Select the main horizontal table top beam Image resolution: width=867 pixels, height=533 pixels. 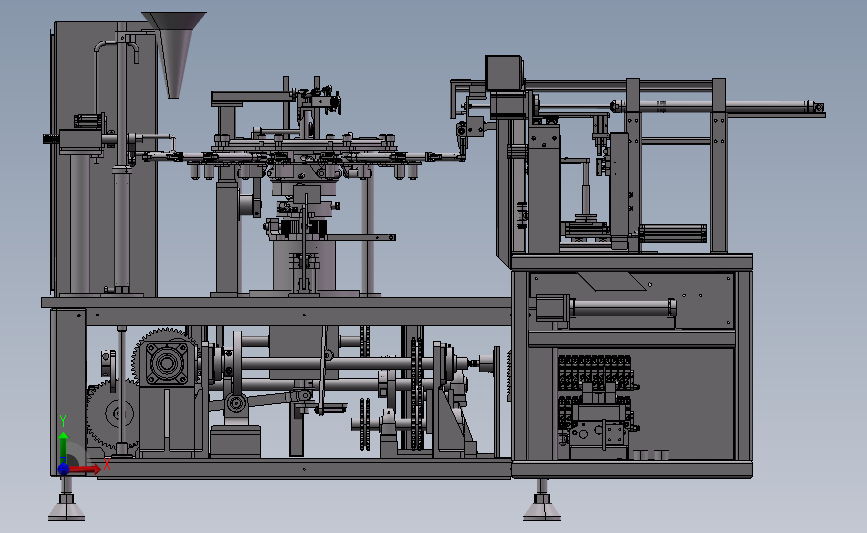coord(276,302)
